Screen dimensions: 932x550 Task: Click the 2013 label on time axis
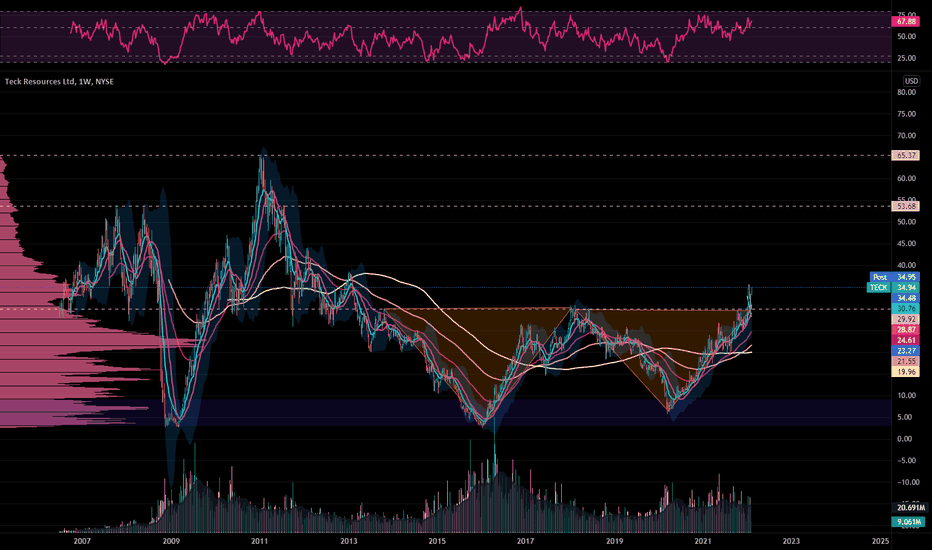coord(349,541)
